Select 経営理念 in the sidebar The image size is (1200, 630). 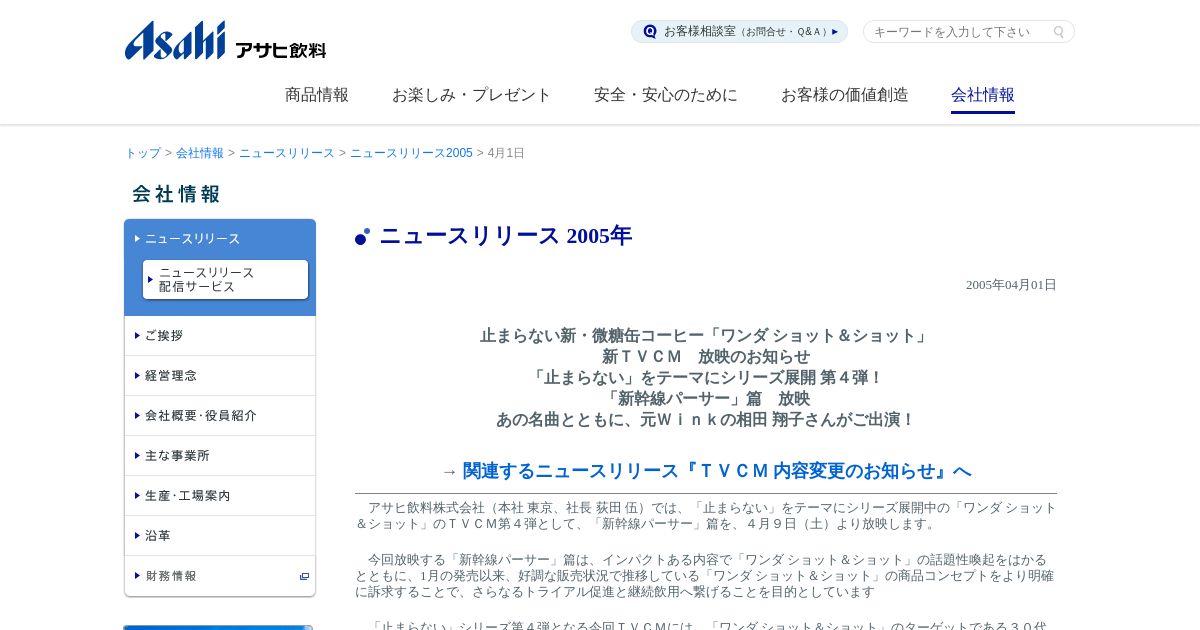coord(220,376)
